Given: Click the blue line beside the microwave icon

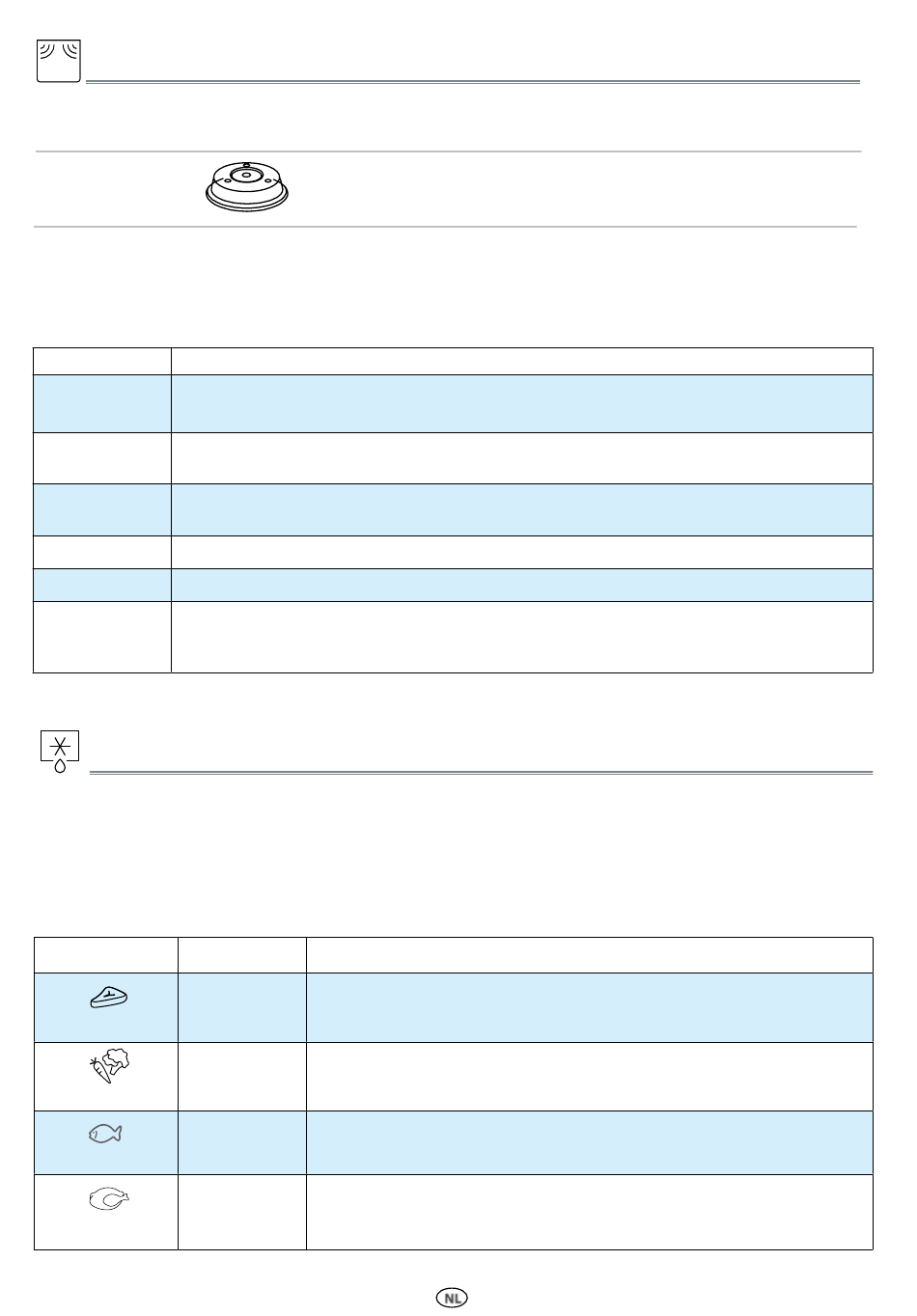Looking at the screenshot, I should (473, 82).
